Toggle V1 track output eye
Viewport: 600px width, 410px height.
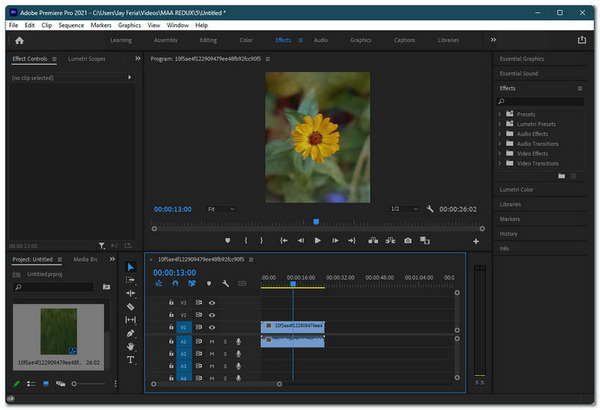point(212,327)
